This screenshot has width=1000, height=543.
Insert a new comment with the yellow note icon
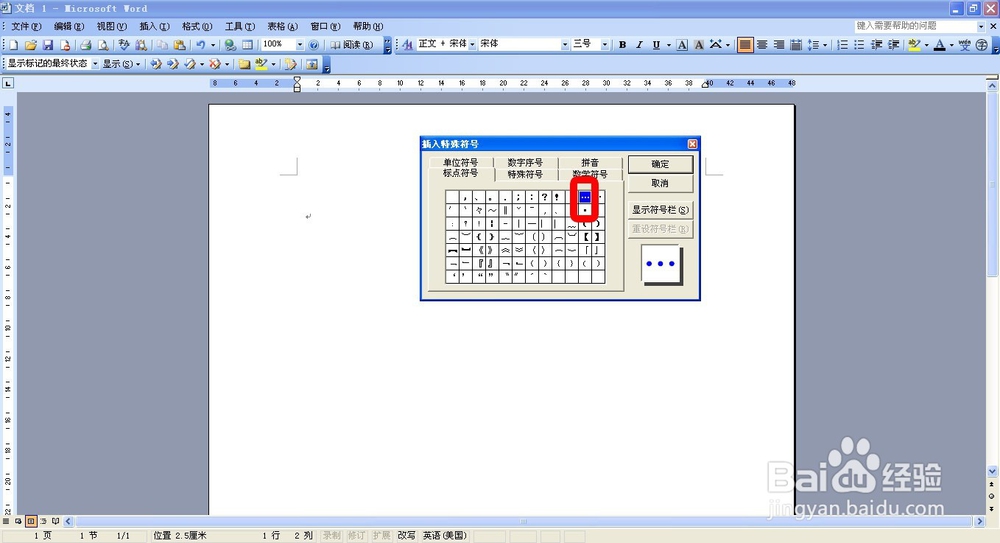244,64
